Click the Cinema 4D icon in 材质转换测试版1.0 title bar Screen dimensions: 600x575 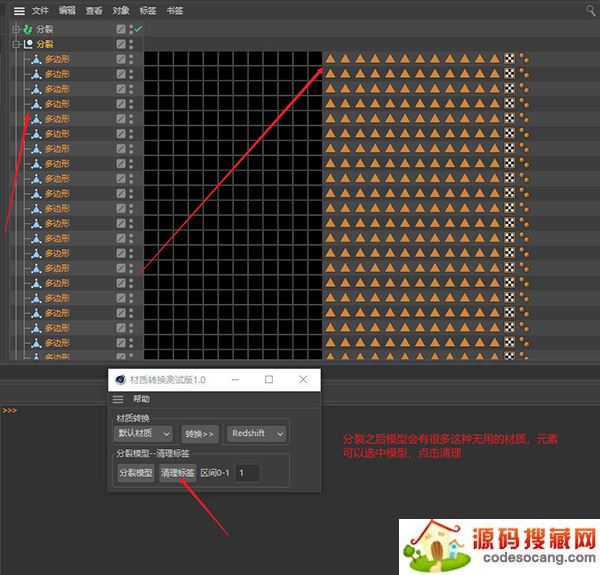[x=121, y=380]
